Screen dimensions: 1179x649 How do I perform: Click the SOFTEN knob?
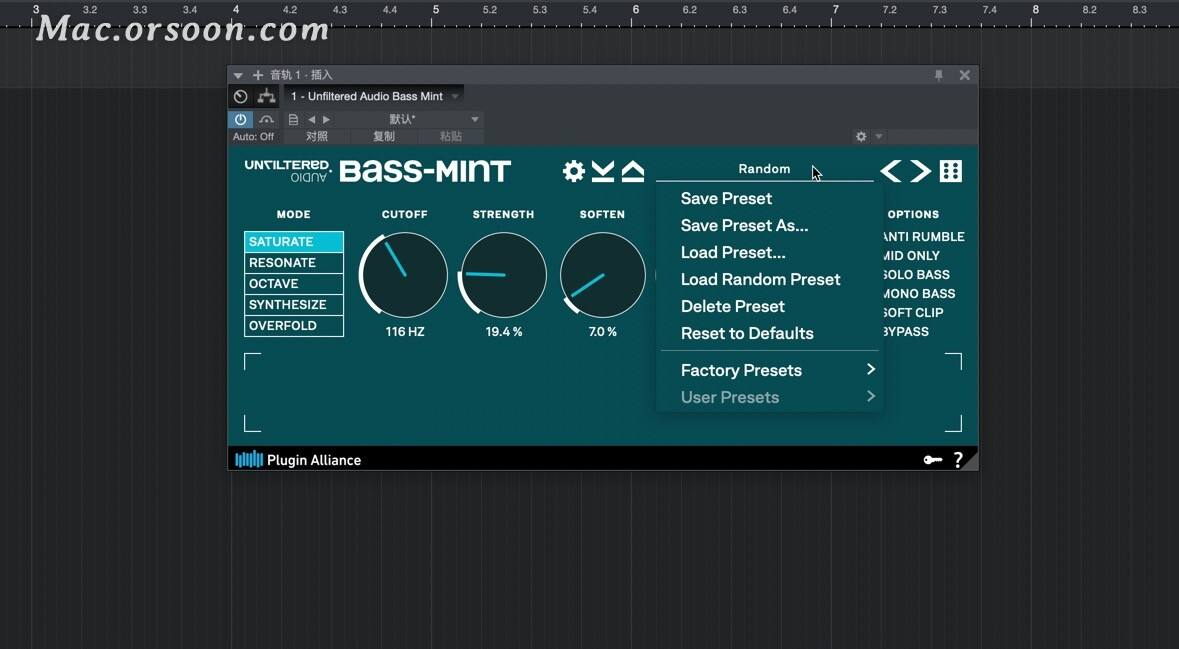[x=602, y=274]
